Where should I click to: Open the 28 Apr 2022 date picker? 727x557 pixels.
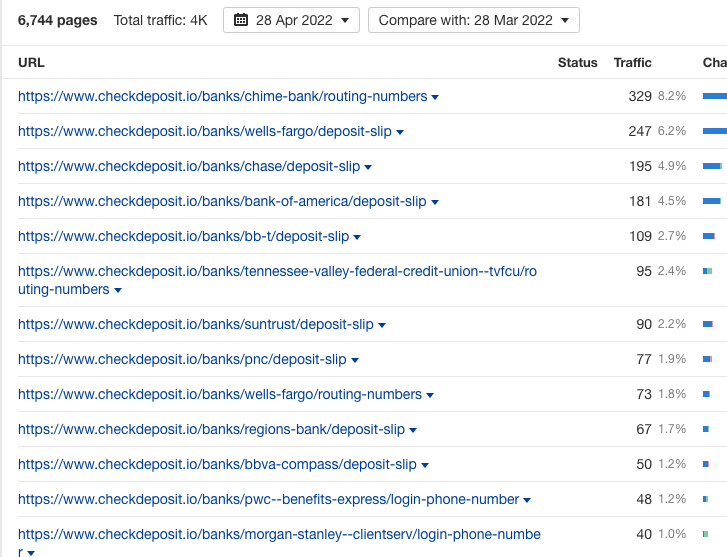[x=291, y=20]
